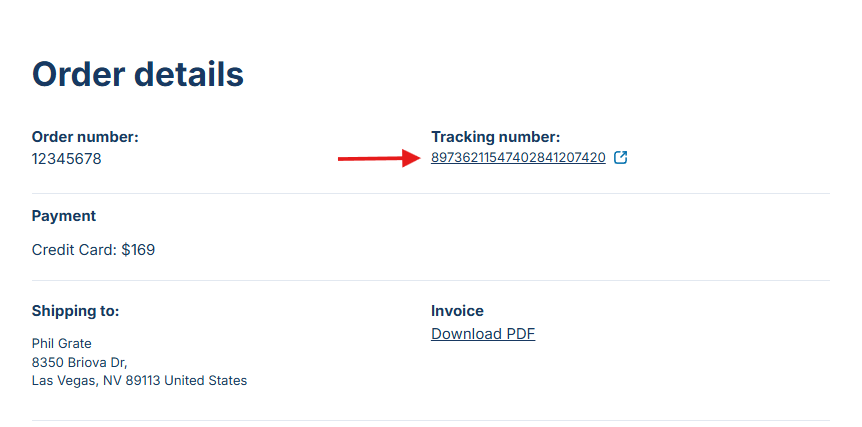Click the divider line above Shipping to
This screenshot has width=862, height=427.
430,281
